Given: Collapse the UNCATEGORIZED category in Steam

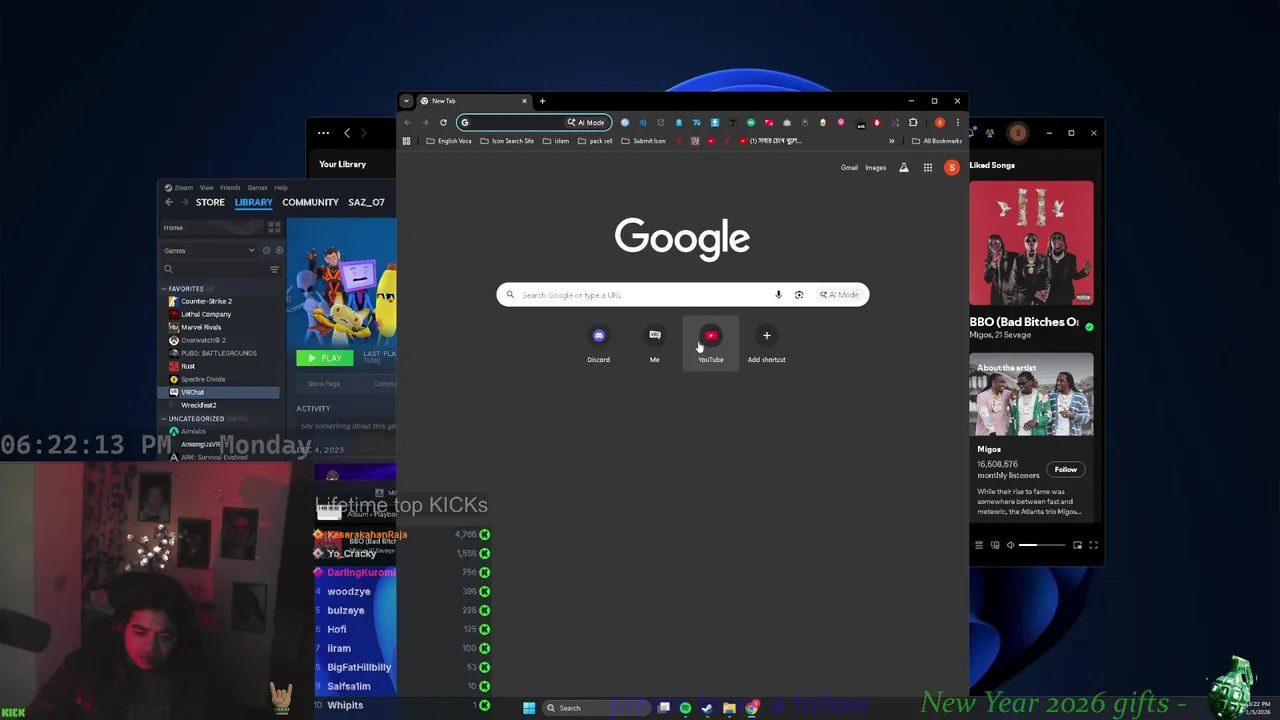Looking at the screenshot, I should pyautogui.click(x=164, y=419).
